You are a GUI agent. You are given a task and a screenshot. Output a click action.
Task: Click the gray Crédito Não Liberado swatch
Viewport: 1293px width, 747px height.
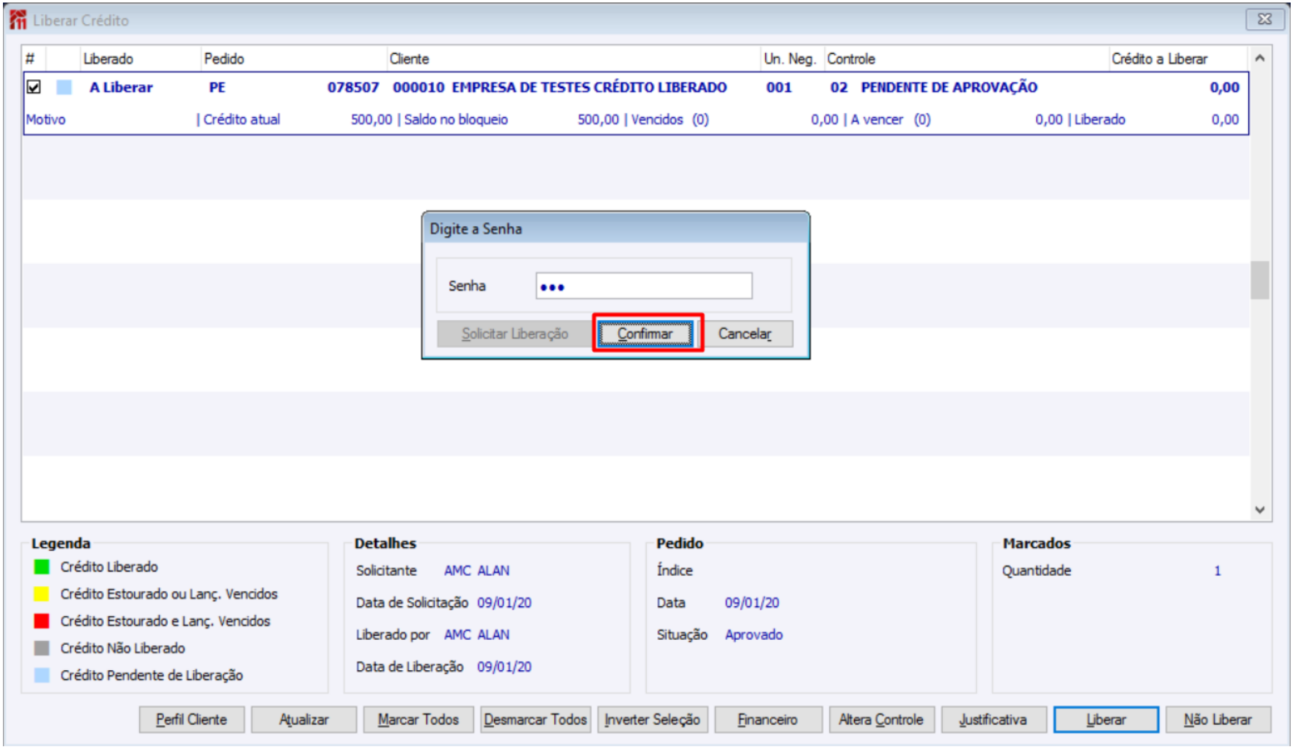[x=41, y=648]
